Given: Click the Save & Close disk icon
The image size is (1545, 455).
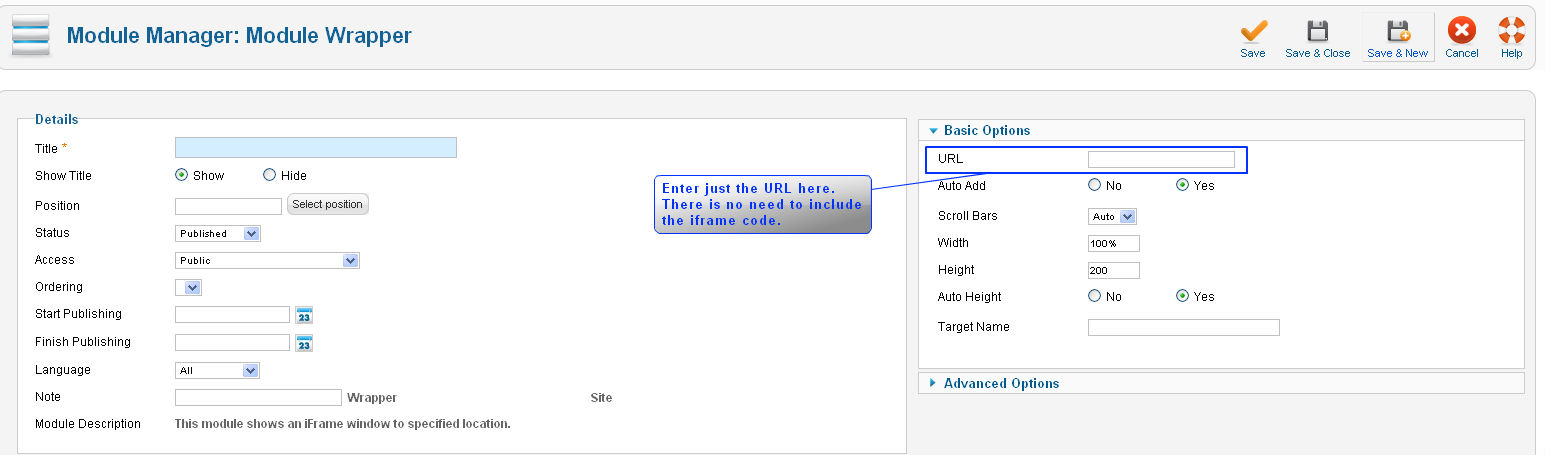Looking at the screenshot, I should pos(1318,30).
